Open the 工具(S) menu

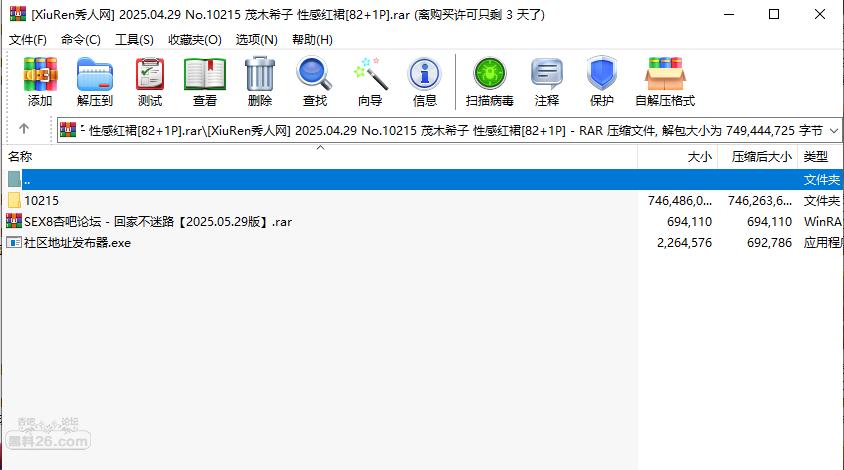(134, 40)
